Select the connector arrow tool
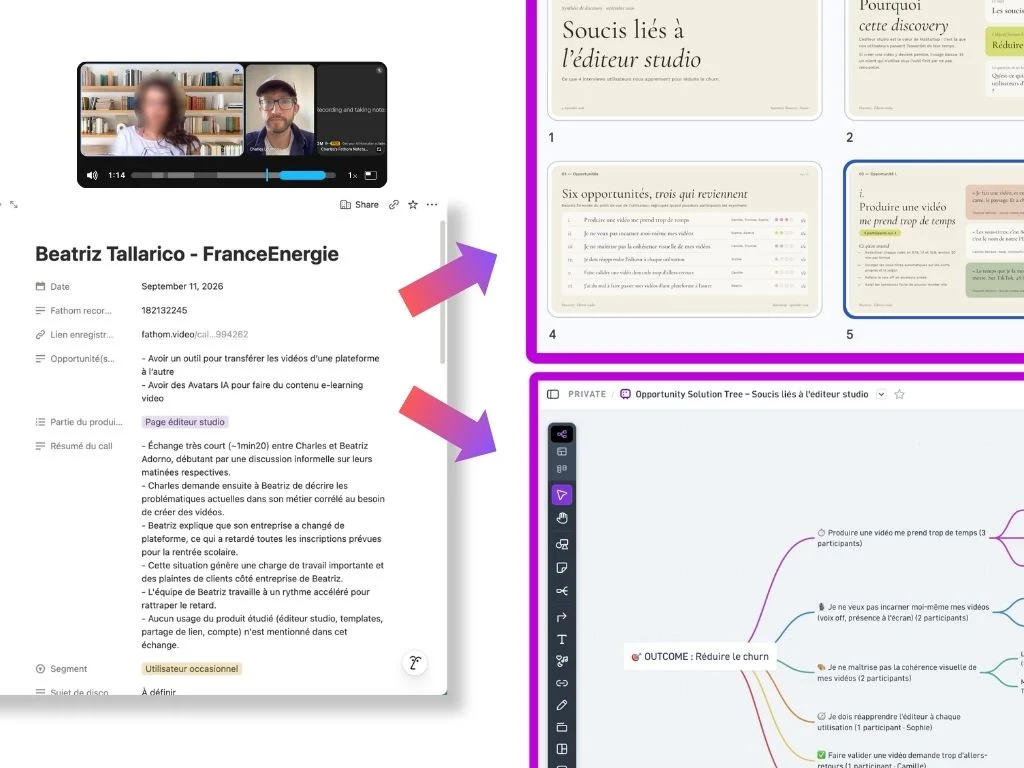The width and height of the screenshot is (1024, 768). (562, 616)
